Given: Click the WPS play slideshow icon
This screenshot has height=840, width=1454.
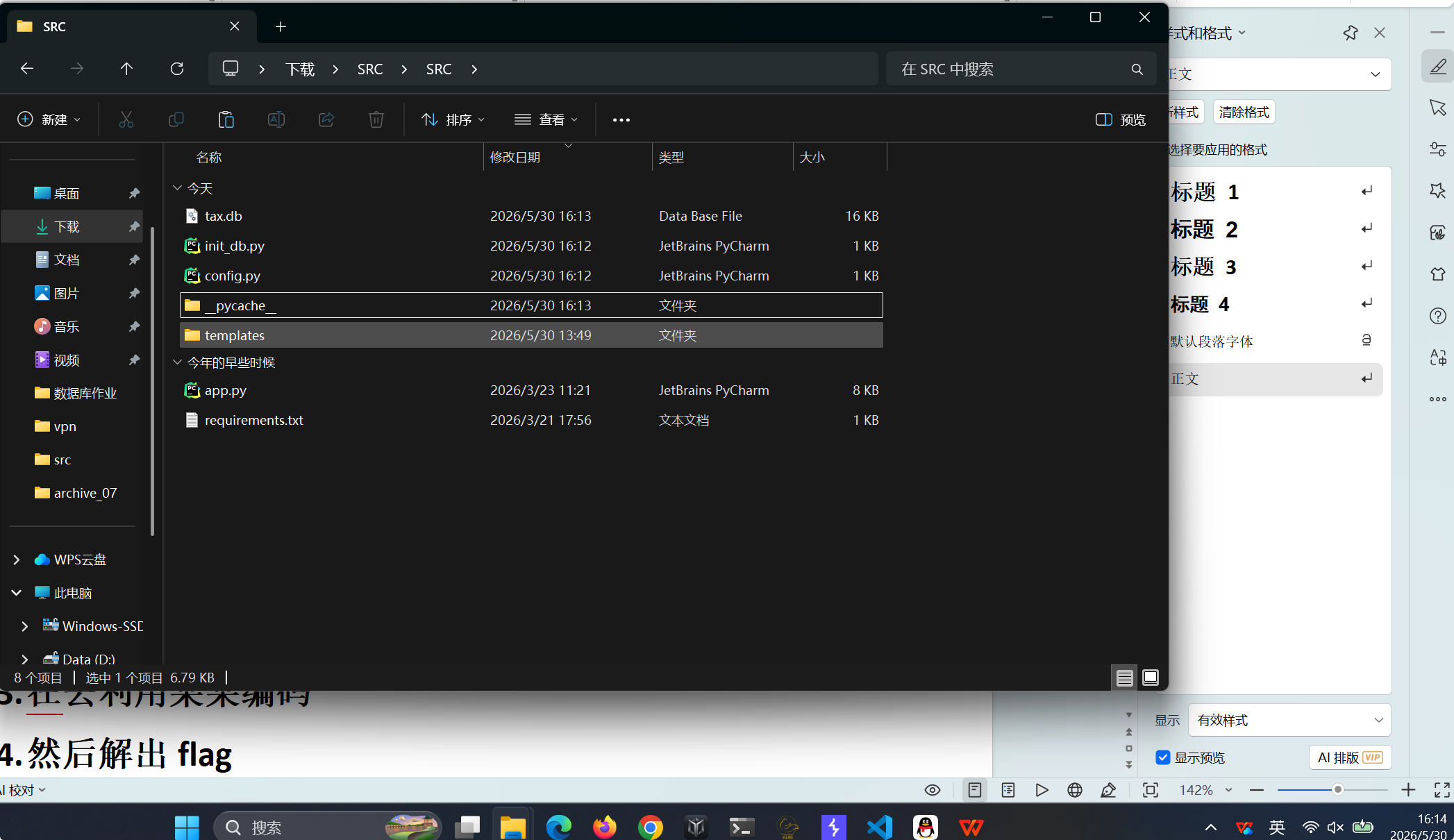Looking at the screenshot, I should (x=1042, y=790).
